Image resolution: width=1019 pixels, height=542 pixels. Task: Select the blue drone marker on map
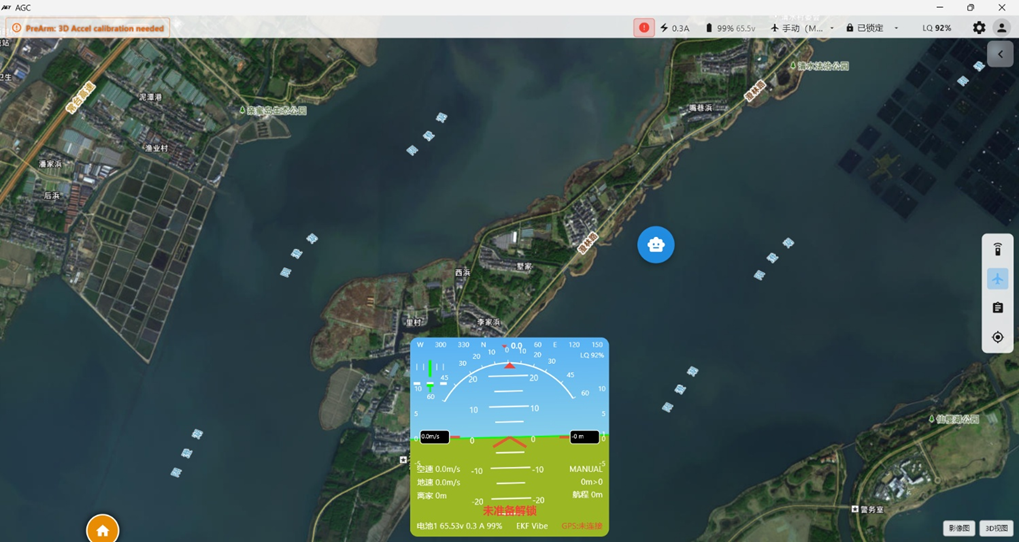coord(656,245)
